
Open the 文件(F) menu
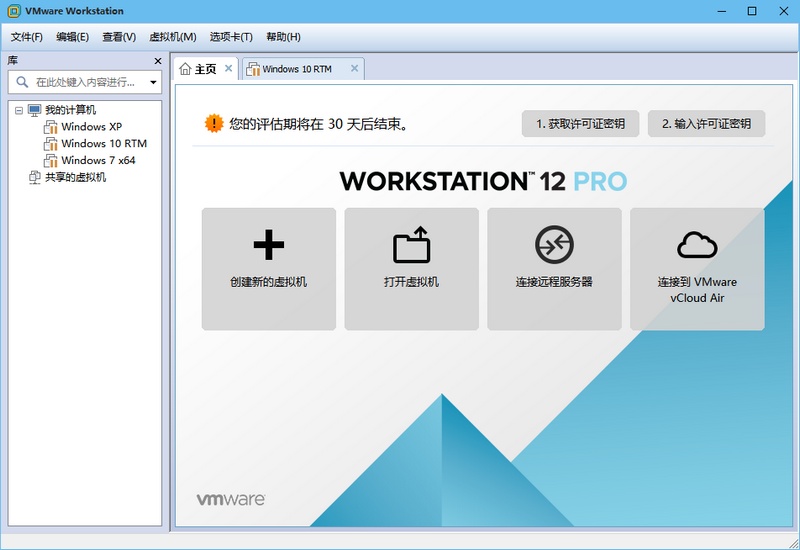tap(27, 37)
